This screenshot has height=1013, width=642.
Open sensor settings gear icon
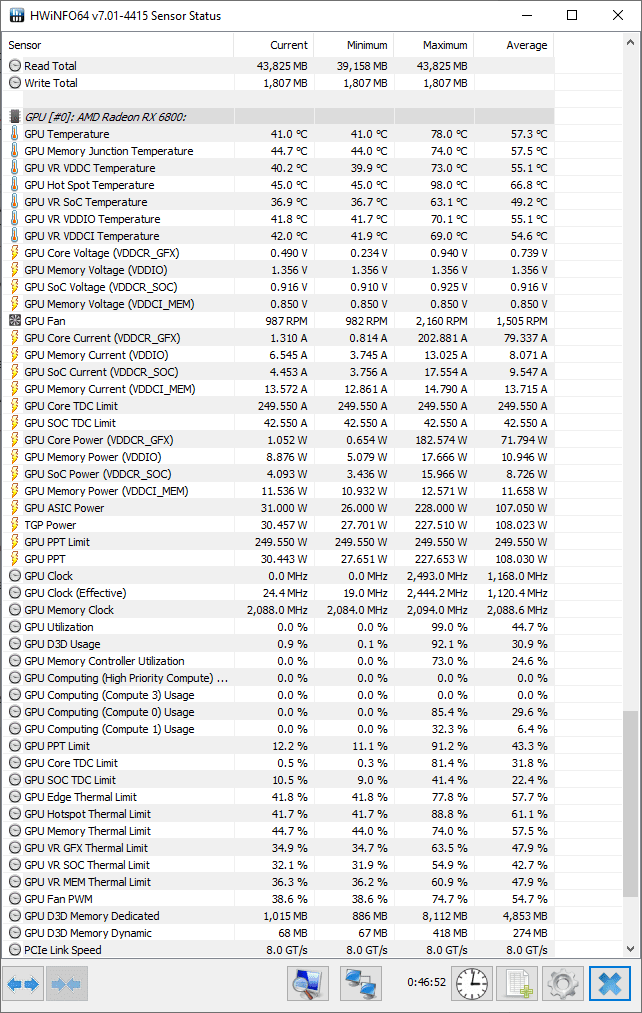pos(563,983)
